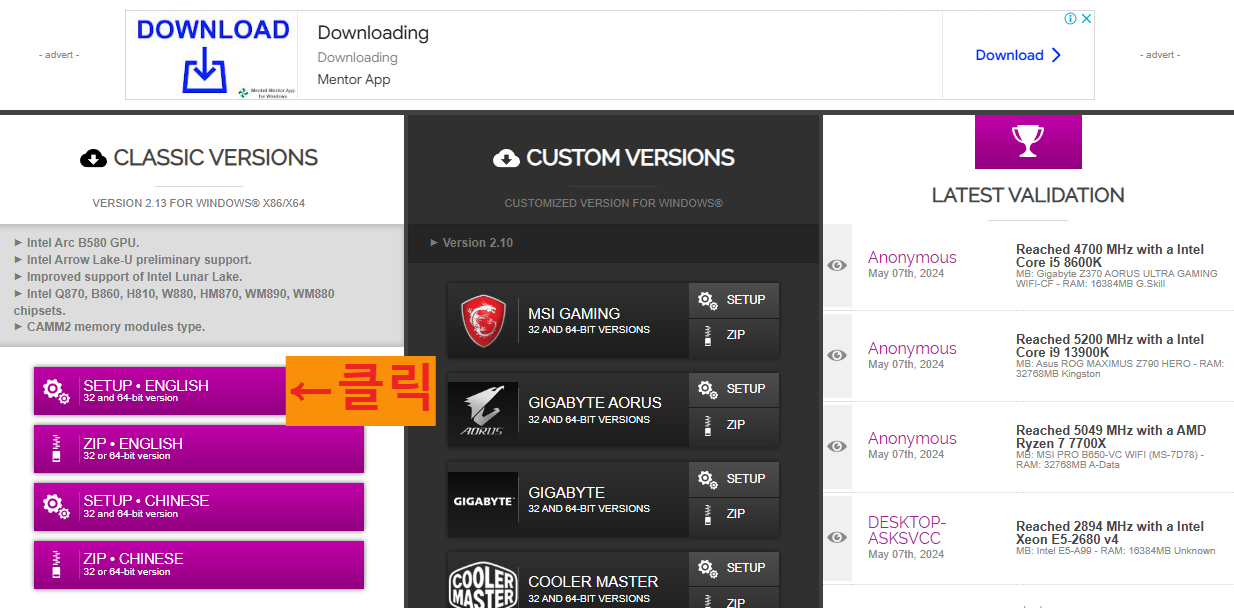This screenshot has height=608, width=1234.
Task: Open Reached 4700 MHz Core i5 8600K result
Action: click(1110, 256)
